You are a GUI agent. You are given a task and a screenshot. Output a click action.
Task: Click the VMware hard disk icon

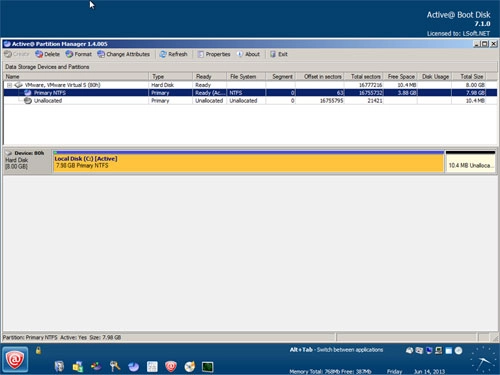pyautogui.click(x=19, y=85)
